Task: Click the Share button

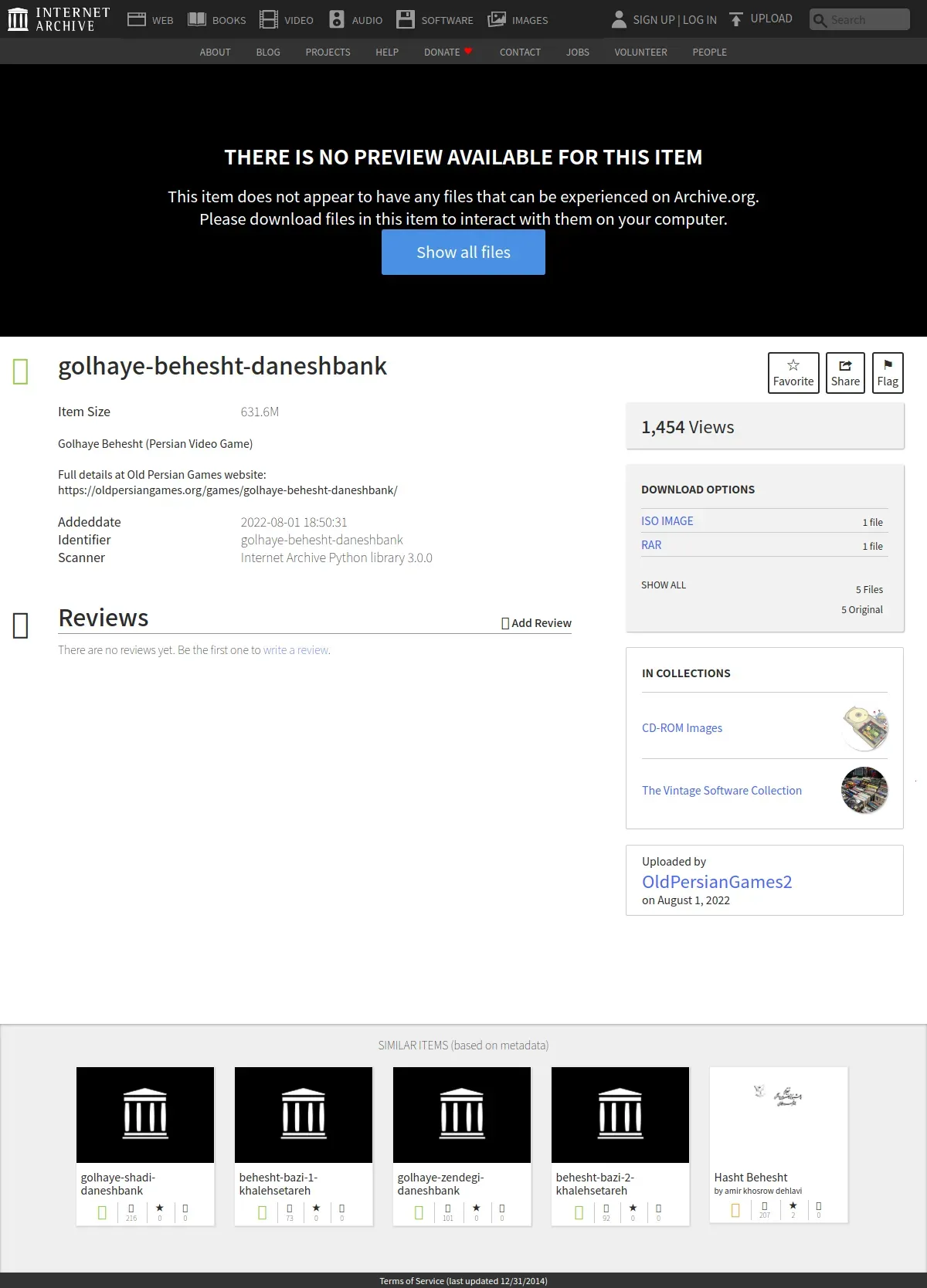Action: click(x=845, y=373)
